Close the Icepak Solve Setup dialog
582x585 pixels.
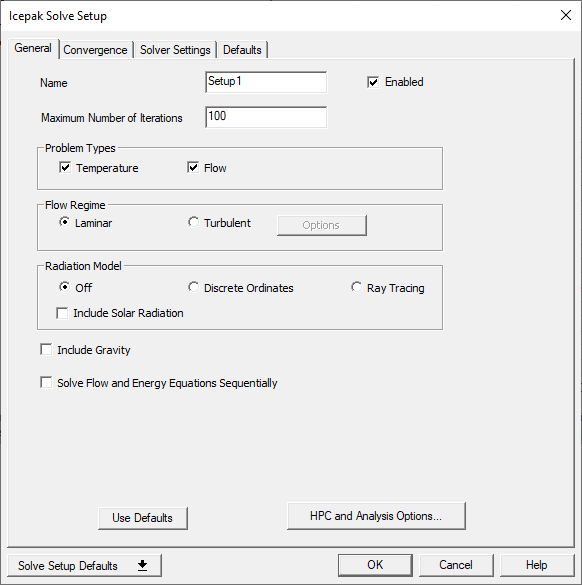tap(566, 15)
